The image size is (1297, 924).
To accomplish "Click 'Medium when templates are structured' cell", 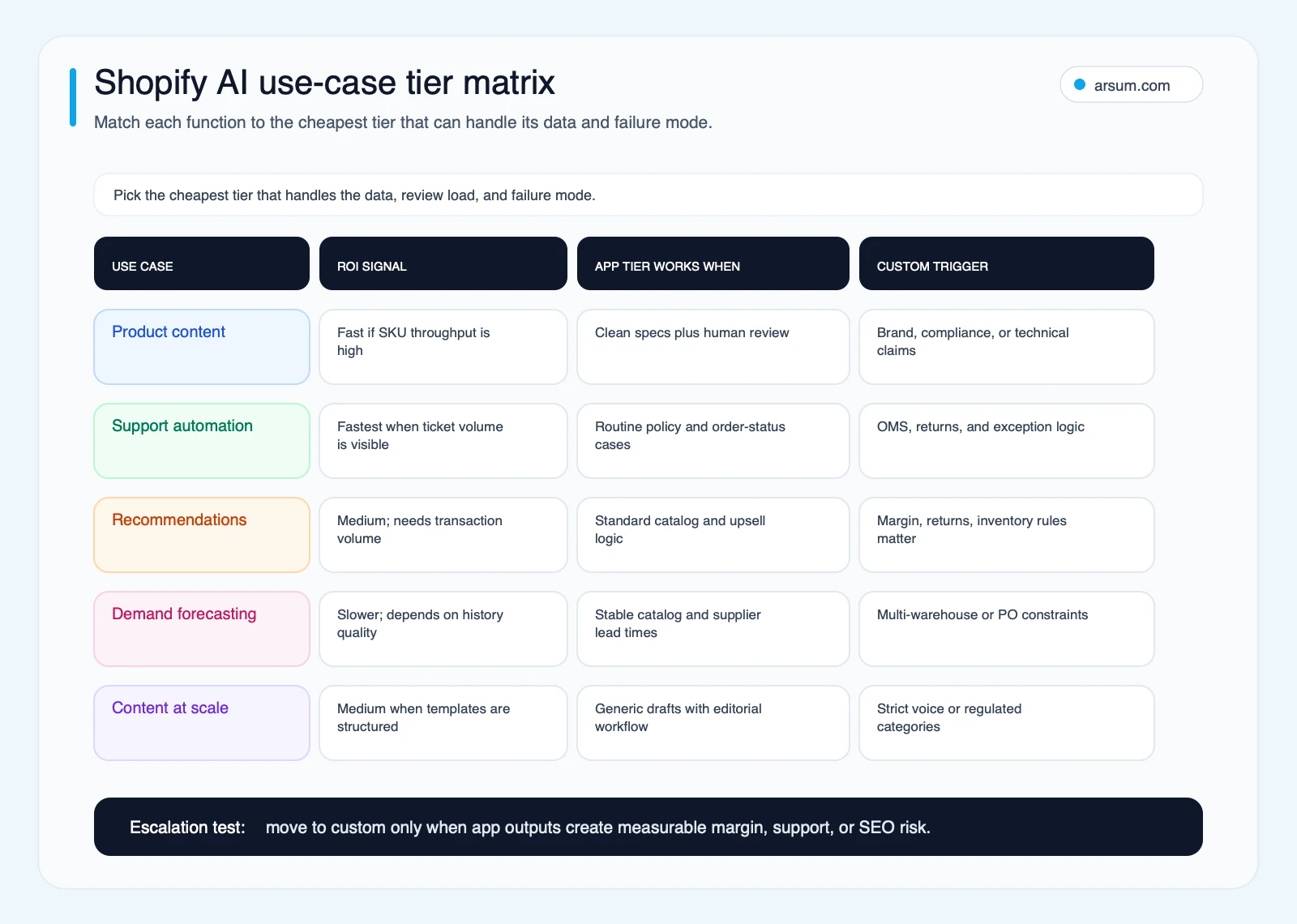I will [443, 723].
